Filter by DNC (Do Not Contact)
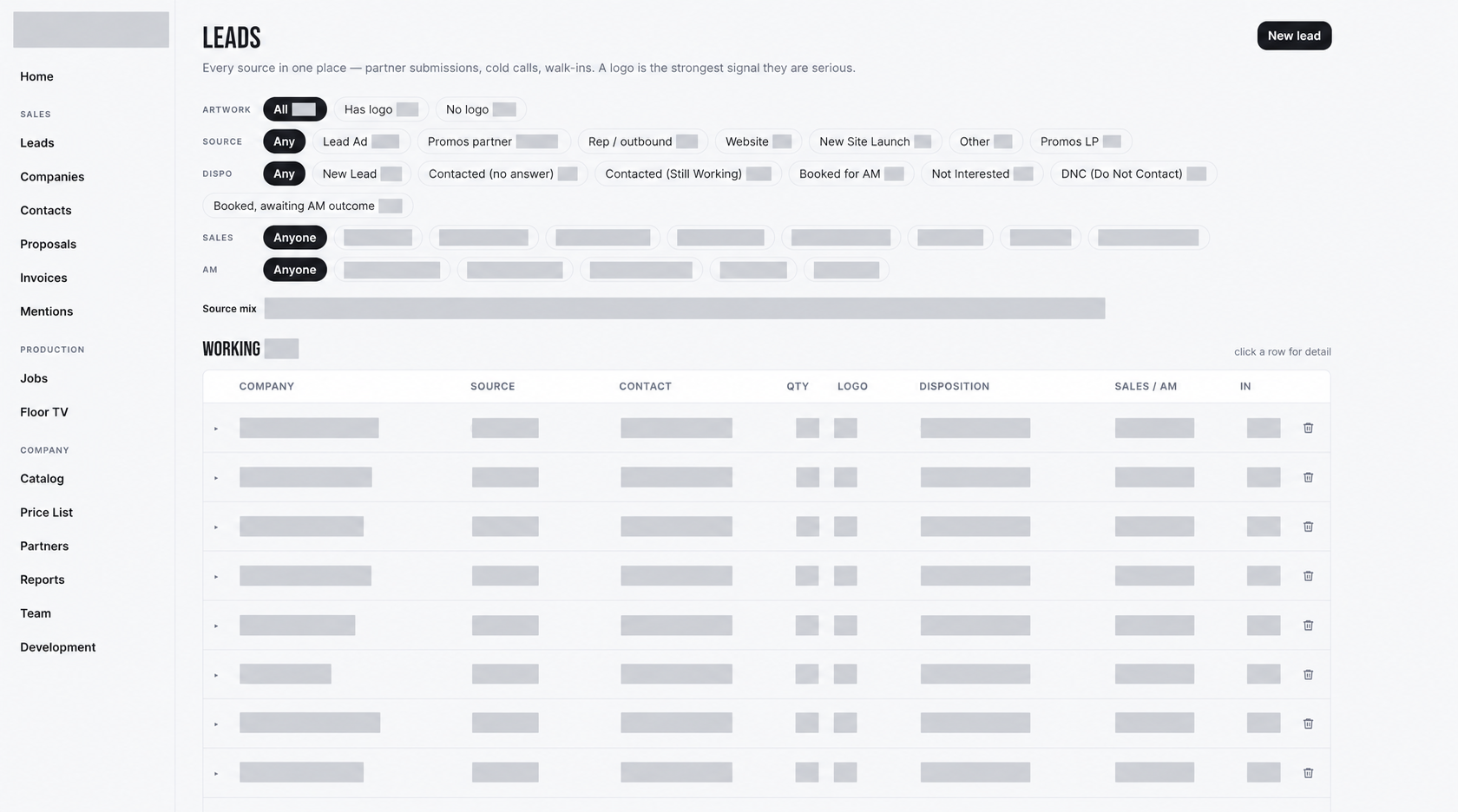 (1133, 174)
